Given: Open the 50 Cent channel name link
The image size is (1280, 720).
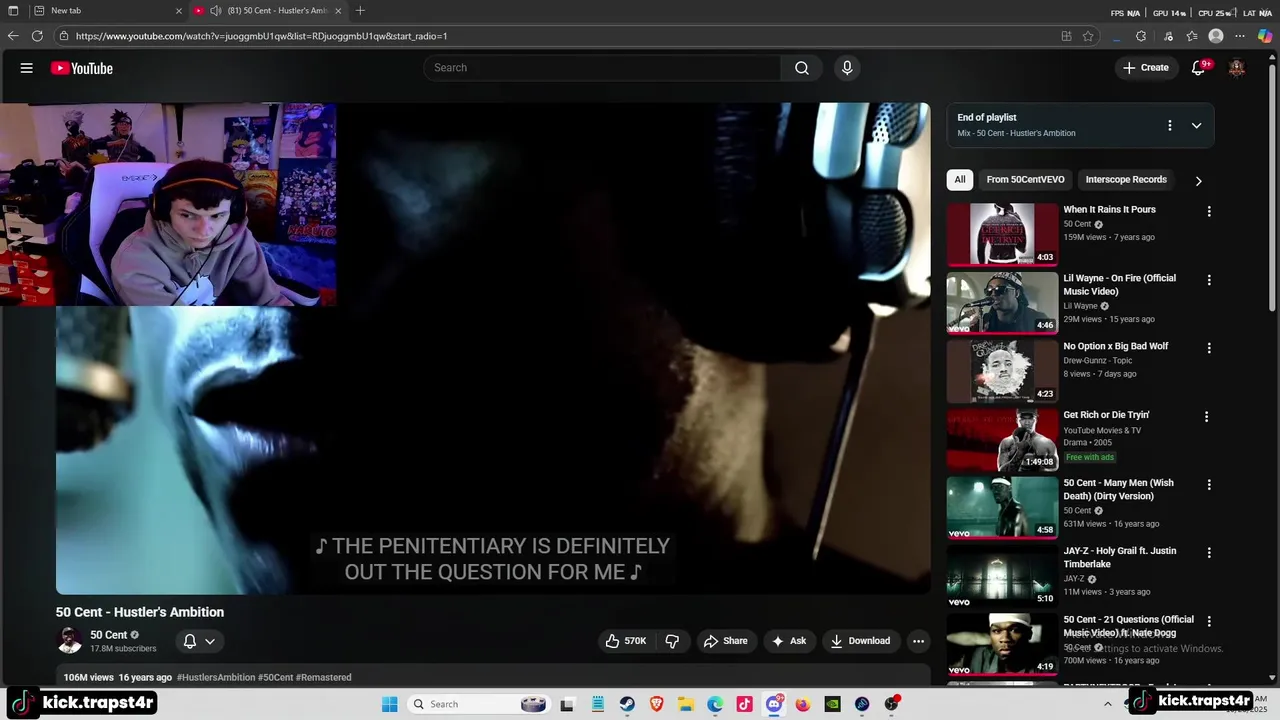Looking at the screenshot, I should pyautogui.click(x=109, y=635).
